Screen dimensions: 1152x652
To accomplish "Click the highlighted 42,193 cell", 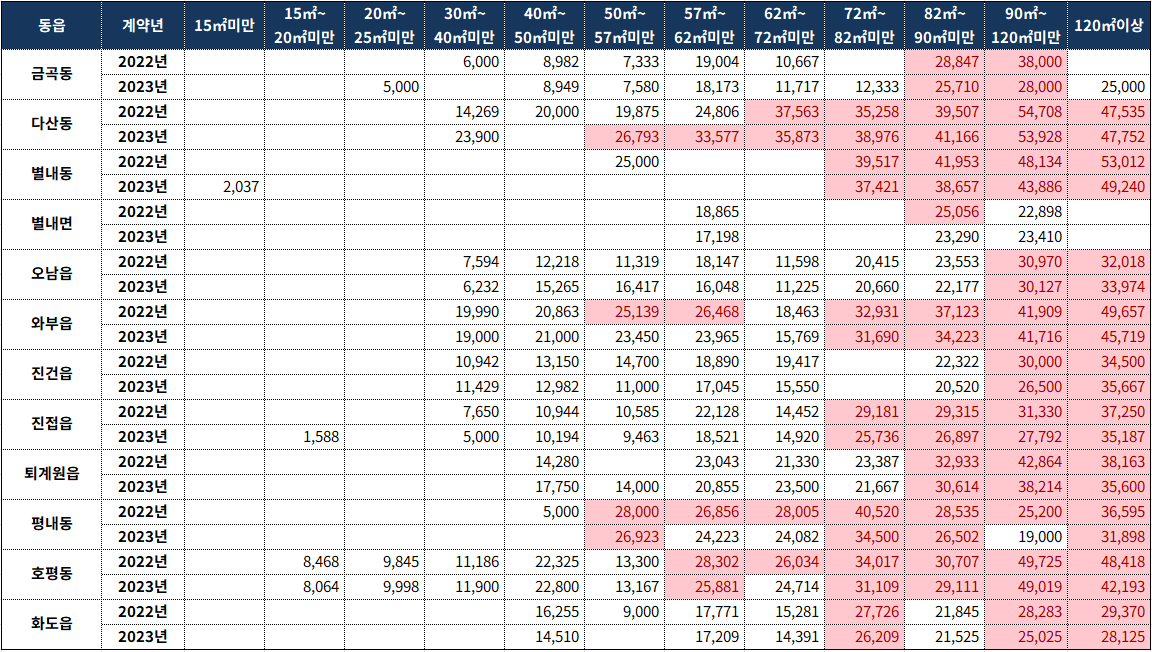I will click(x=1109, y=587).
